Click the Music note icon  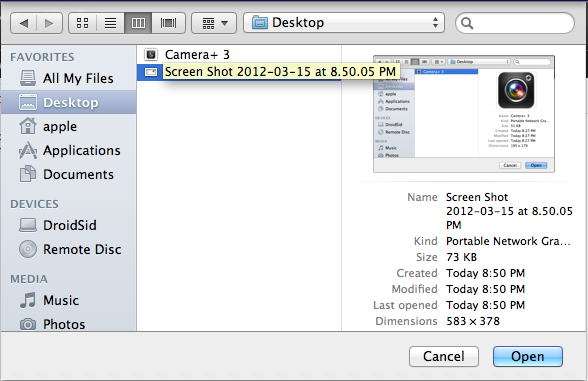click(x=28, y=300)
